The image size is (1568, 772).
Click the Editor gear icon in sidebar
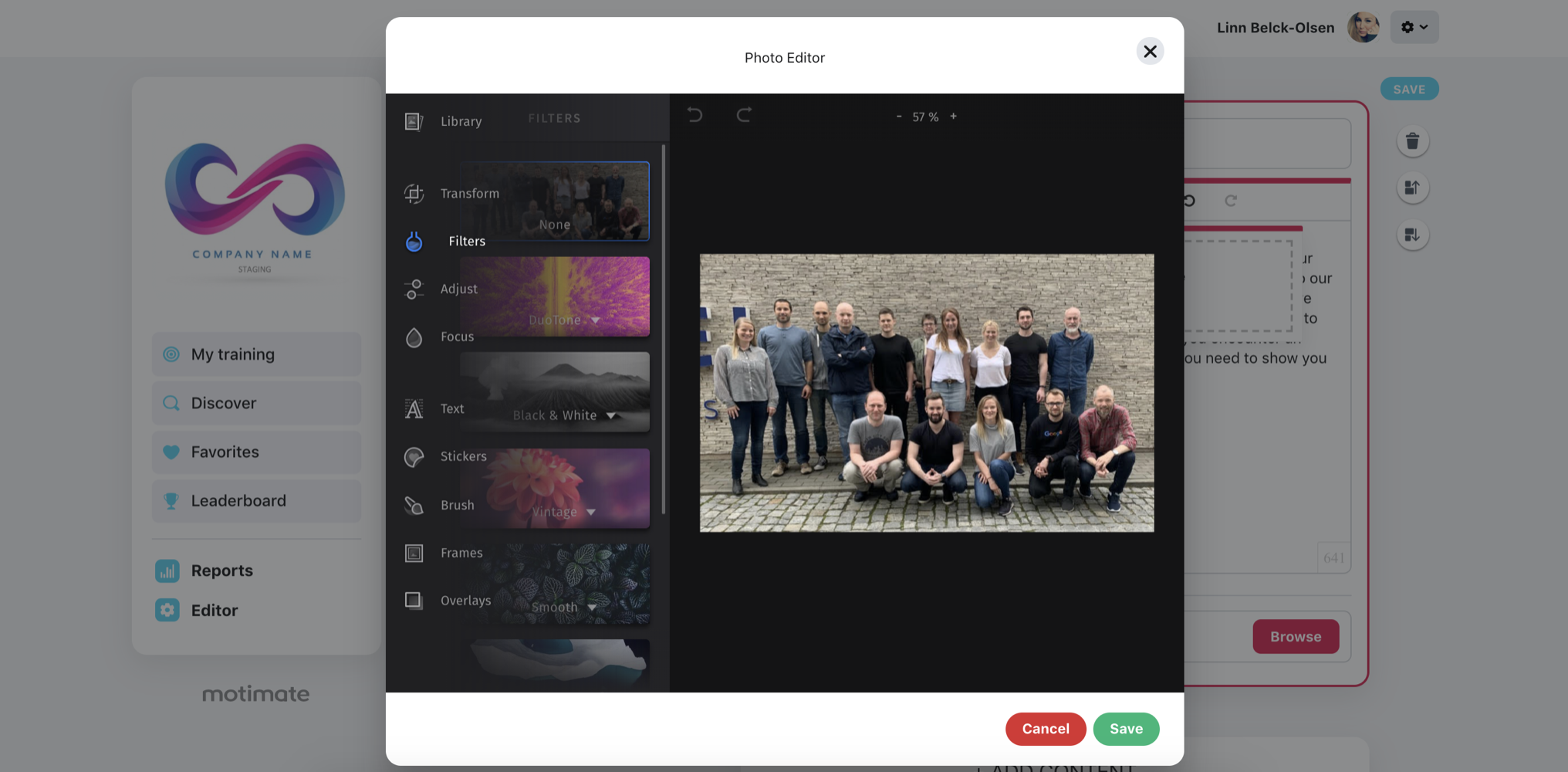pos(167,611)
